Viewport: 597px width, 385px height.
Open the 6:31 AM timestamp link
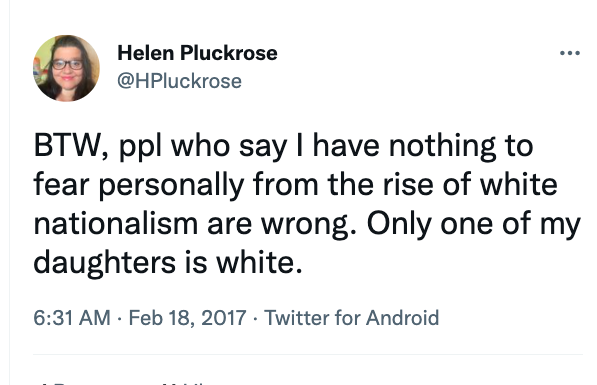(72, 318)
